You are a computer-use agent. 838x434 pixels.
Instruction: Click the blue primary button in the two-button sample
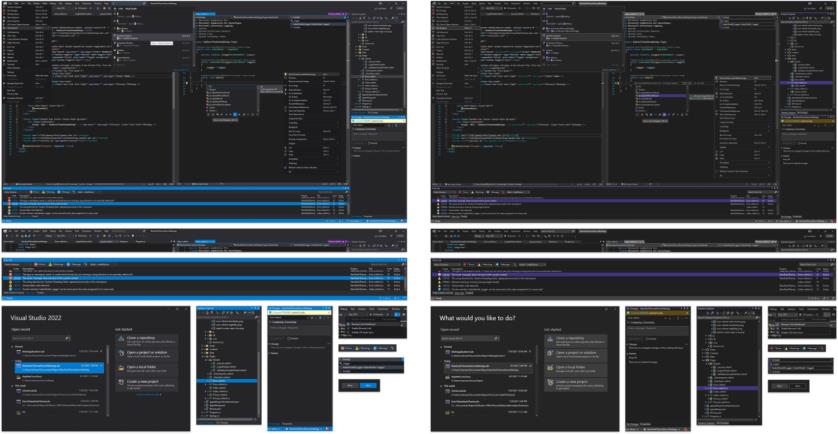(369, 385)
